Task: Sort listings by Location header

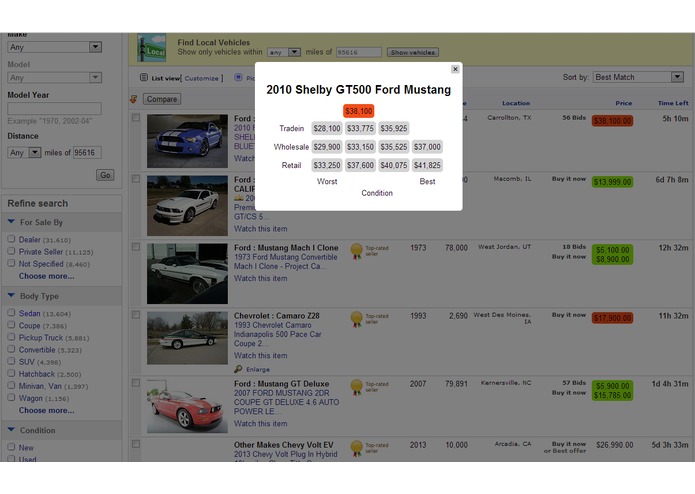Action: point(516,103)
